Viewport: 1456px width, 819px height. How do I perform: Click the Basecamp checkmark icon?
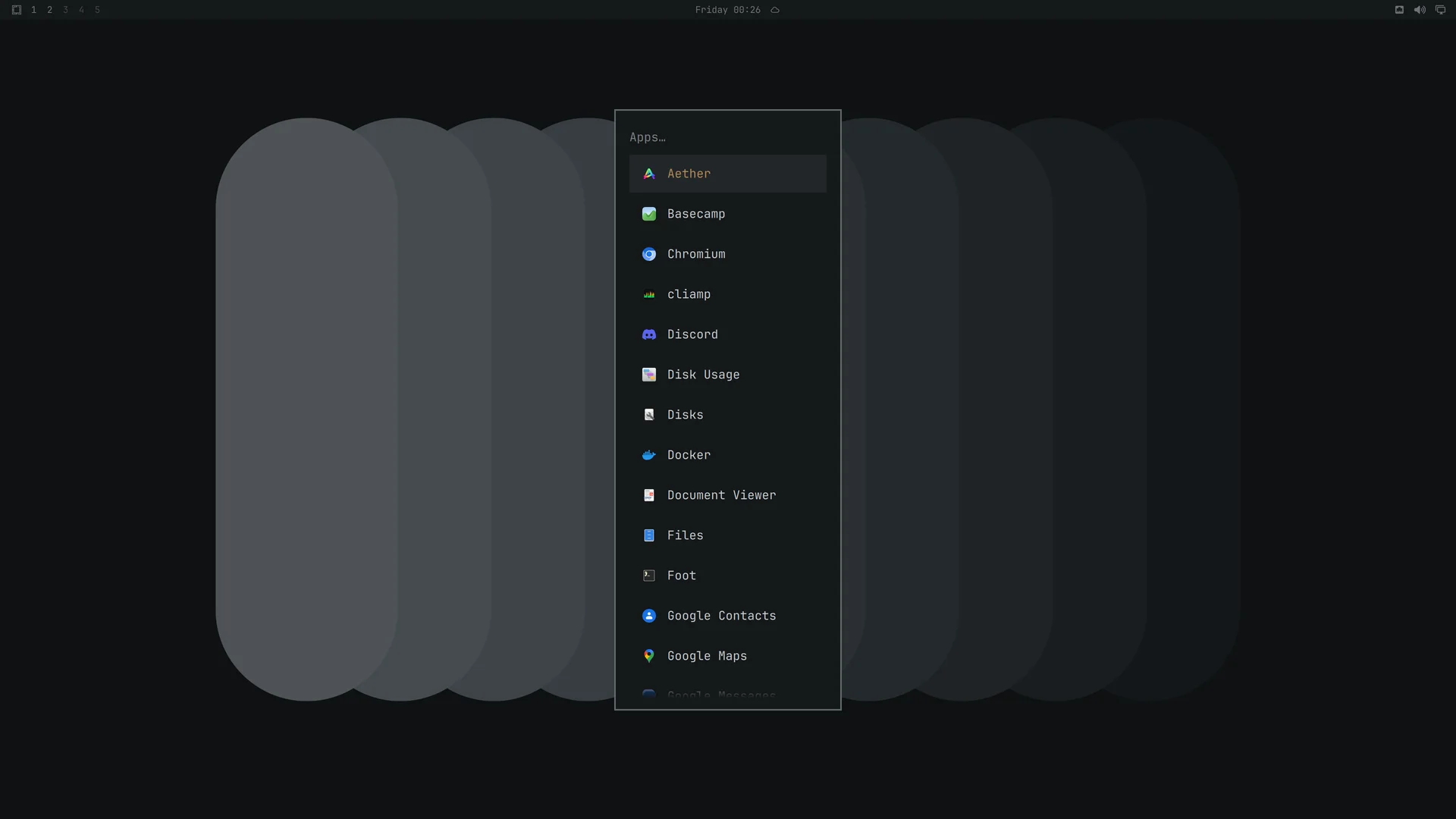point(649,214)
